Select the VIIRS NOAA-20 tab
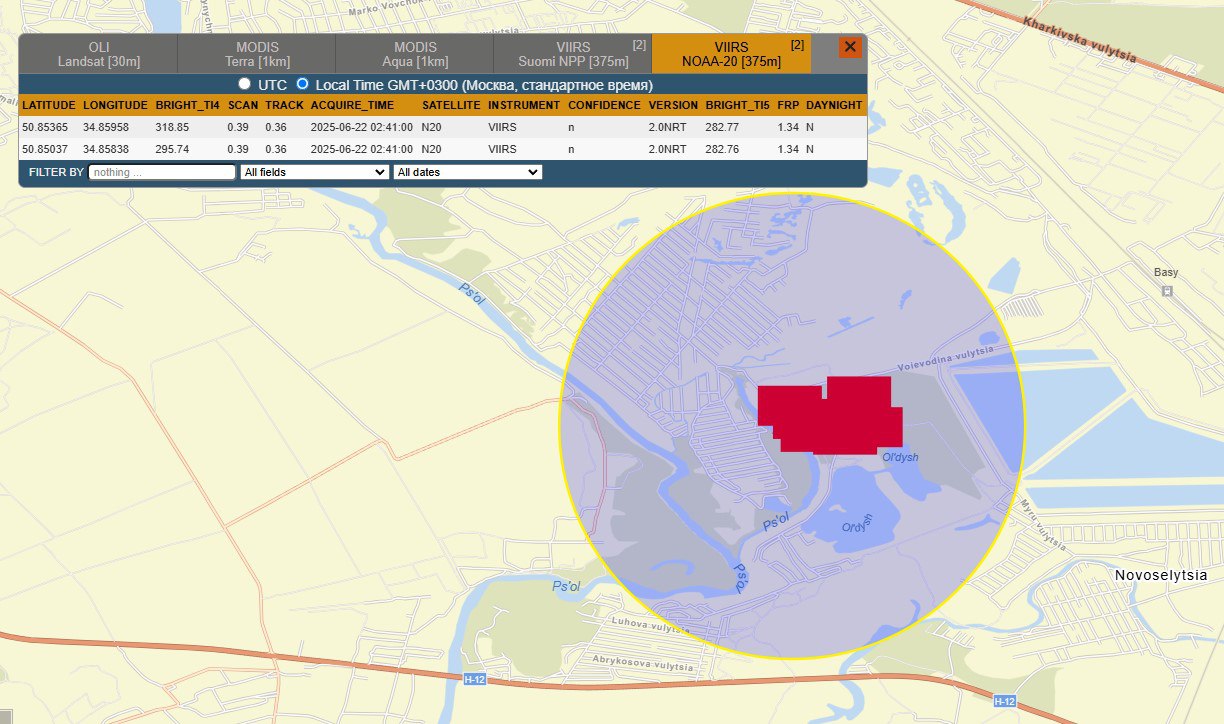Image resolution: width=1224 pixels, height=724 pixels. coord(731,54)
